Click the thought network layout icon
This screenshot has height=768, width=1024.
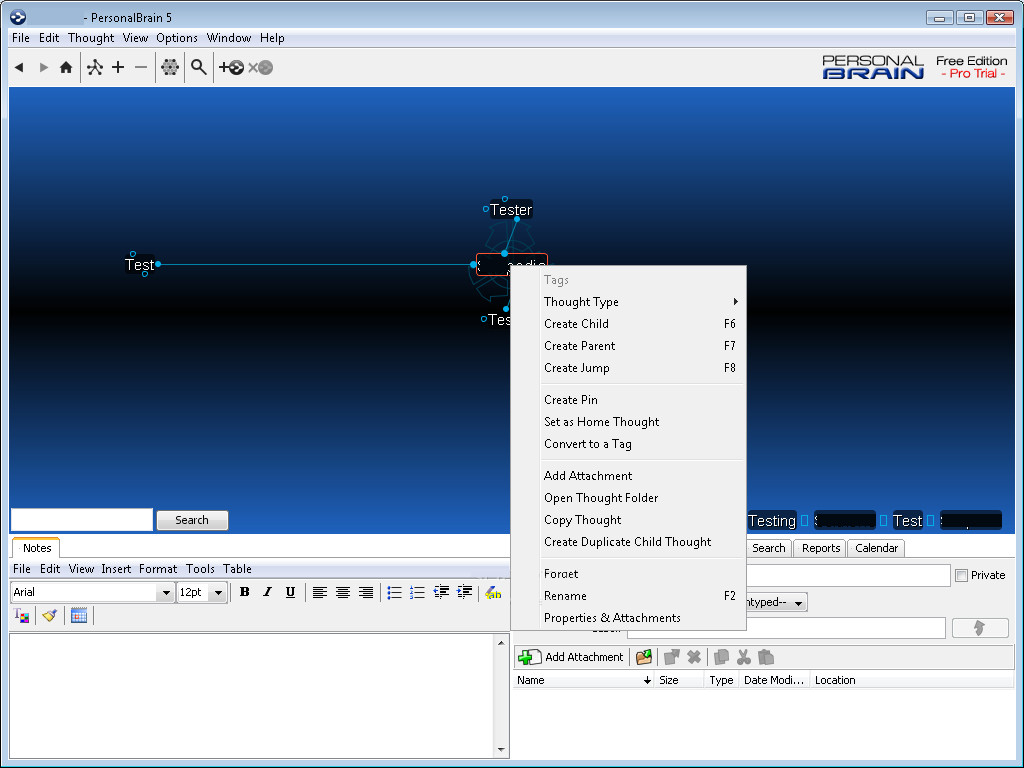(95, 67)
